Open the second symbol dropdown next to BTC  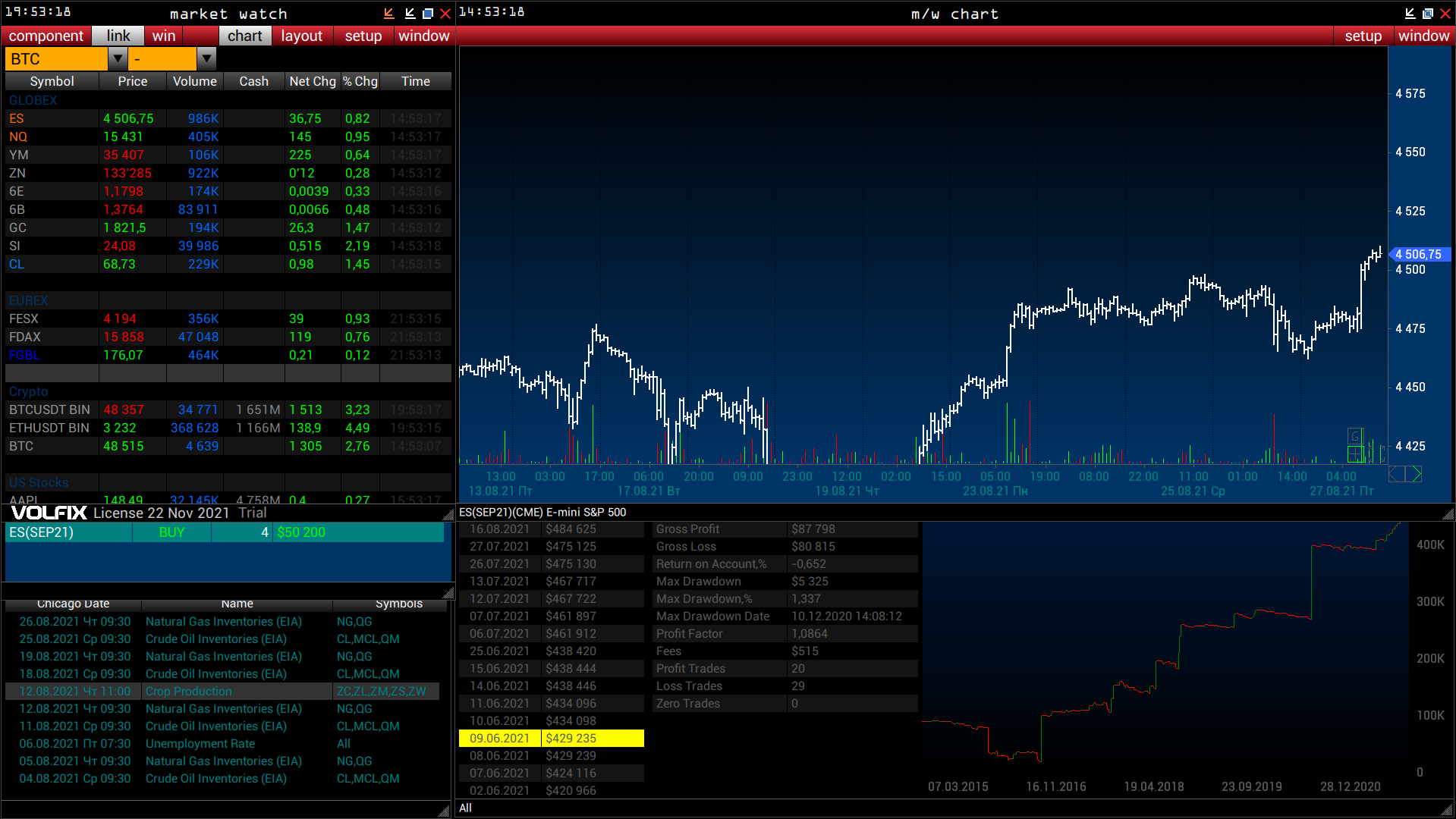pos(206,58)
